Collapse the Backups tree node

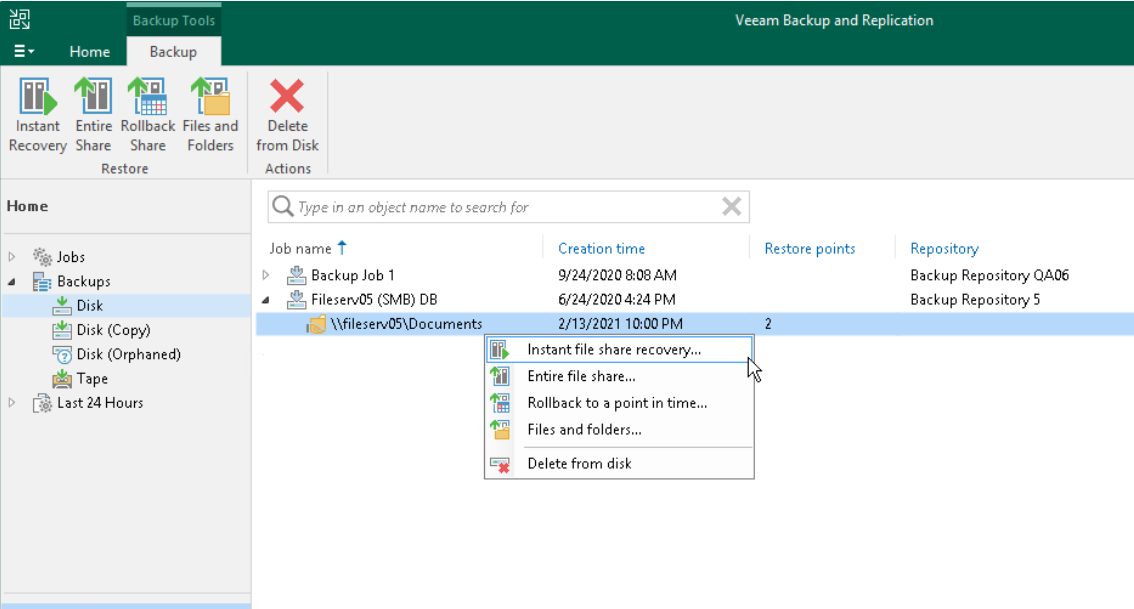click(12, 281)
